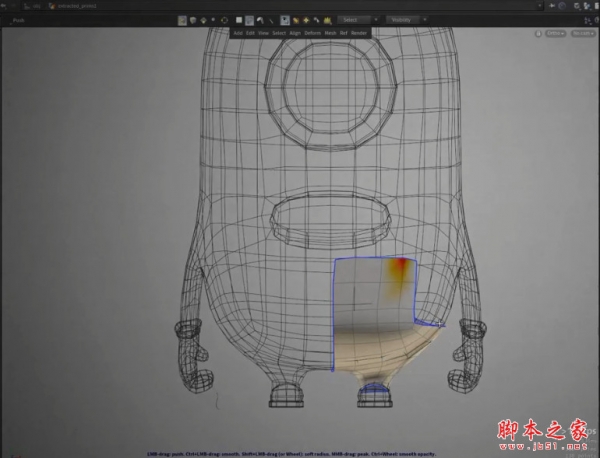Click the curved hook-shaped tool icon
The height and width of the screenshot is (458, 600).
point(260,20)
